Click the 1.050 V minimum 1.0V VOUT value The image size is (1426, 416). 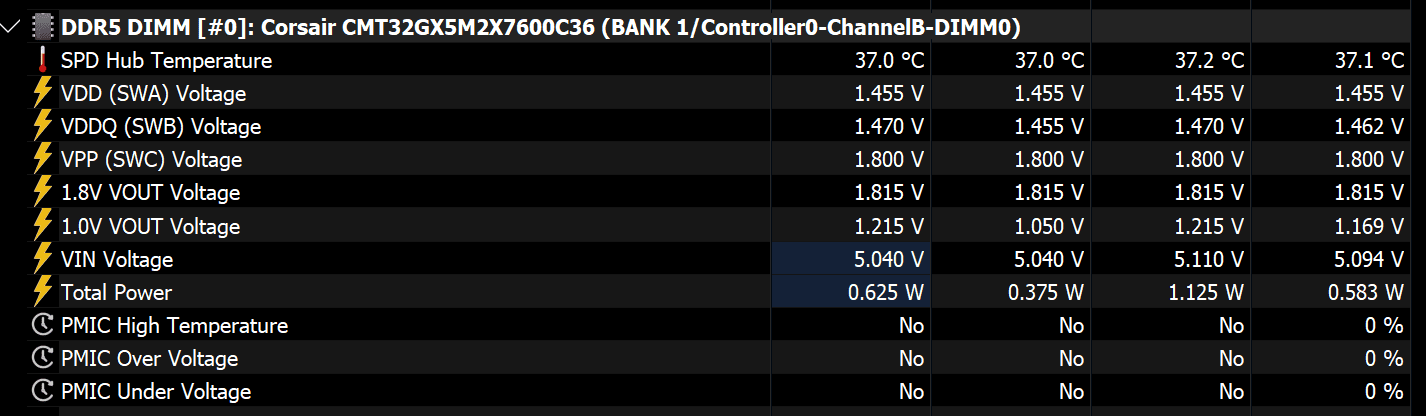coord(1049,226)
